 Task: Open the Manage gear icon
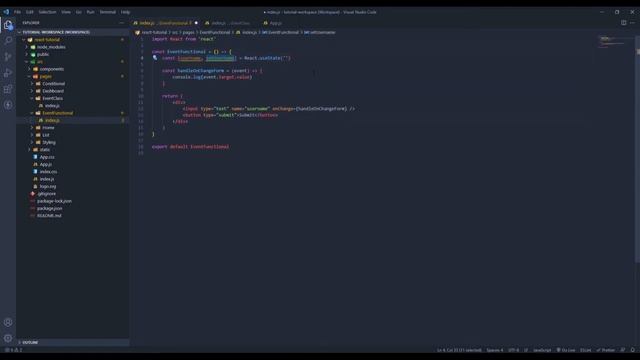(8, 338)
